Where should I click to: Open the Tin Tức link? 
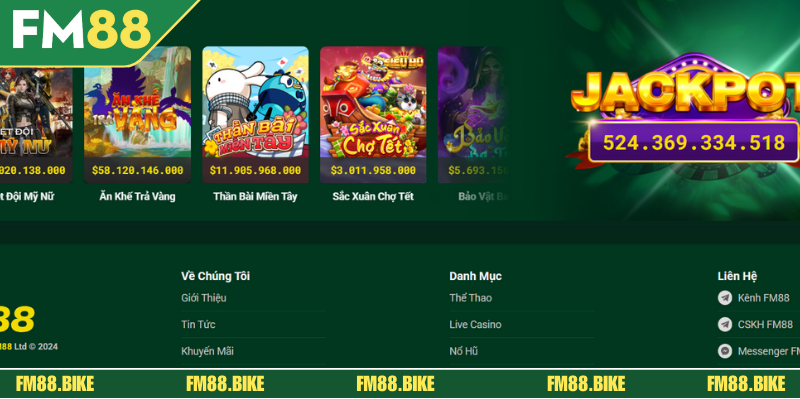[198, 324]
